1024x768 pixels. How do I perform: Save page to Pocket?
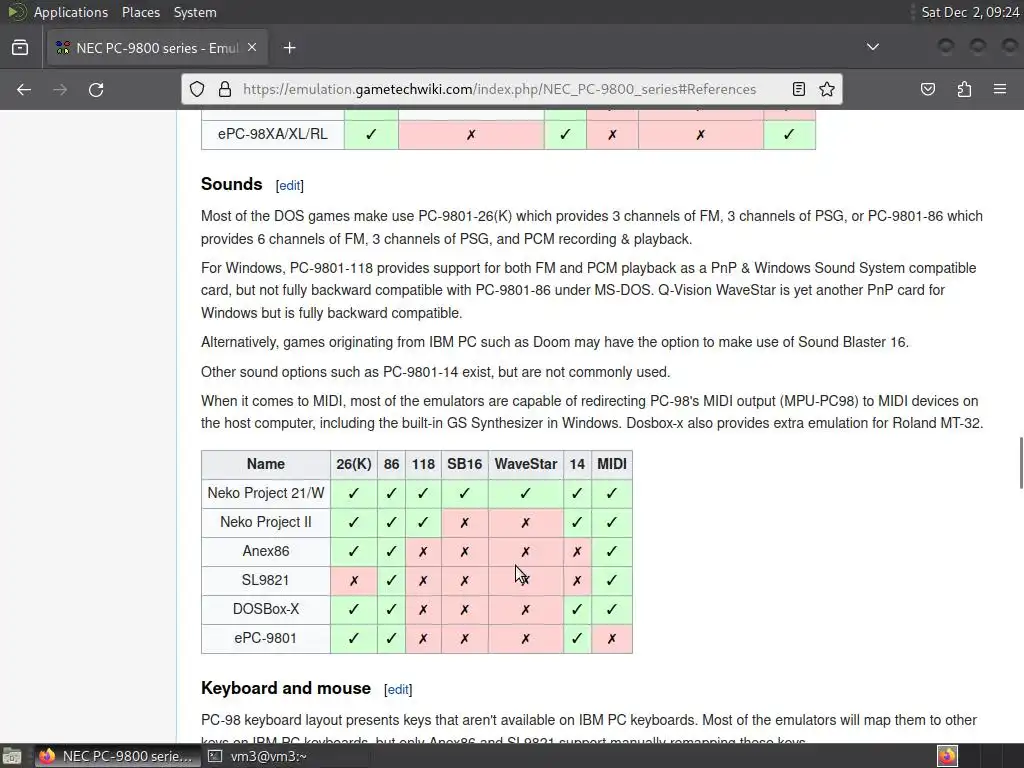928,89
